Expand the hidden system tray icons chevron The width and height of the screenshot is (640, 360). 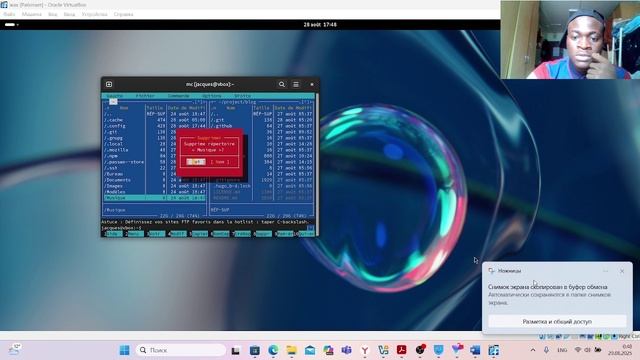click(x=533, y=350)
